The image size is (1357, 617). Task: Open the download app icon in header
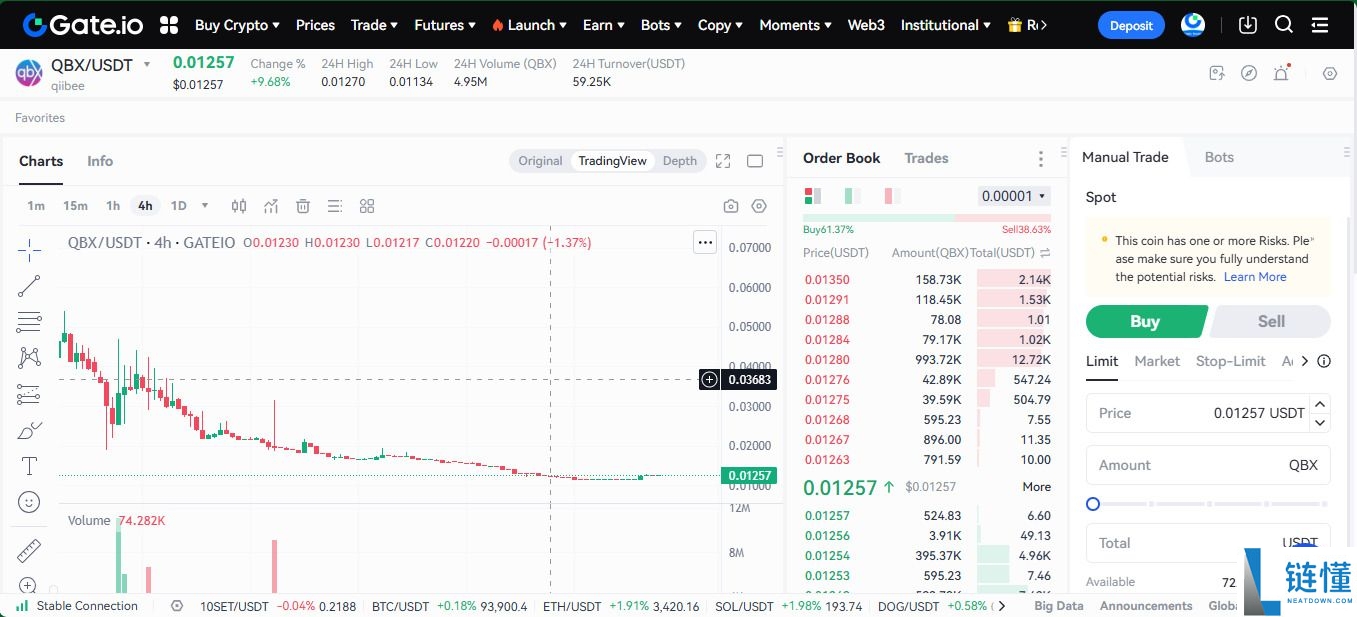pos(1247,25)
